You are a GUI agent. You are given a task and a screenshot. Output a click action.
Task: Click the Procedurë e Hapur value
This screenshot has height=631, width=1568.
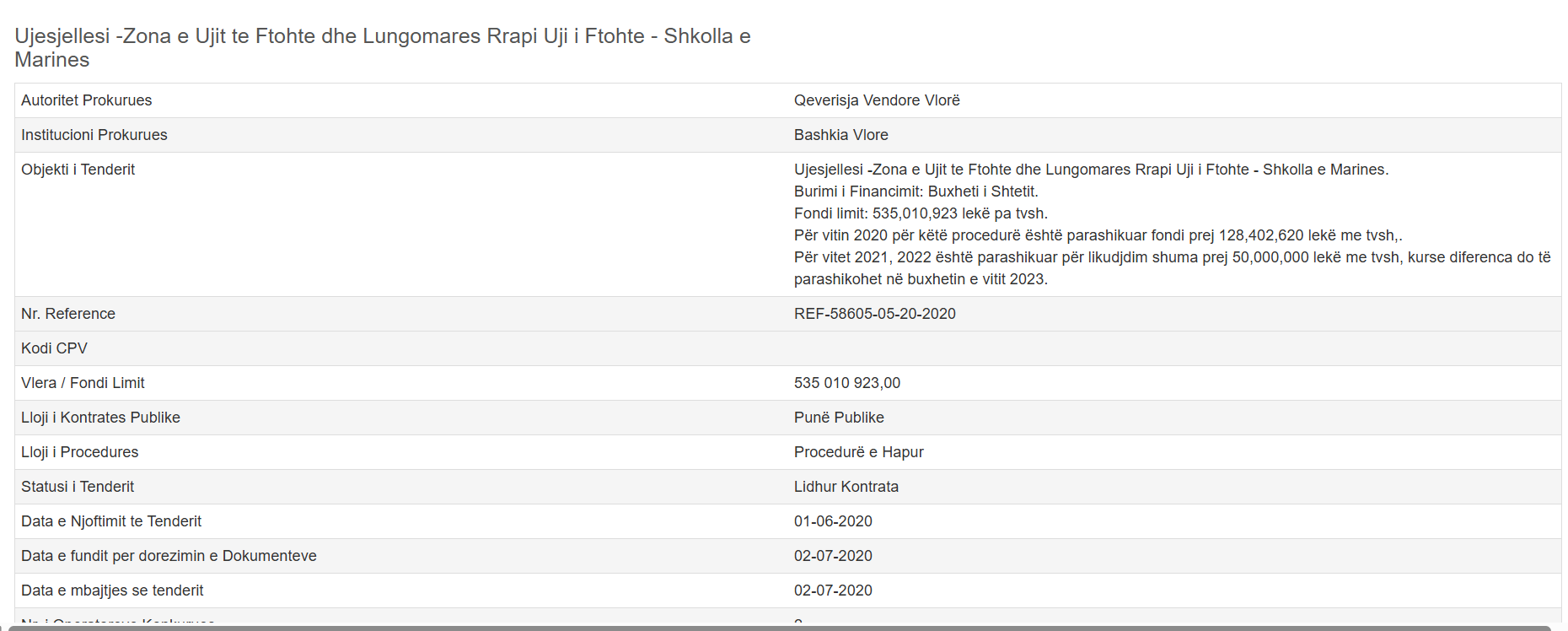[x=858, y=452]
